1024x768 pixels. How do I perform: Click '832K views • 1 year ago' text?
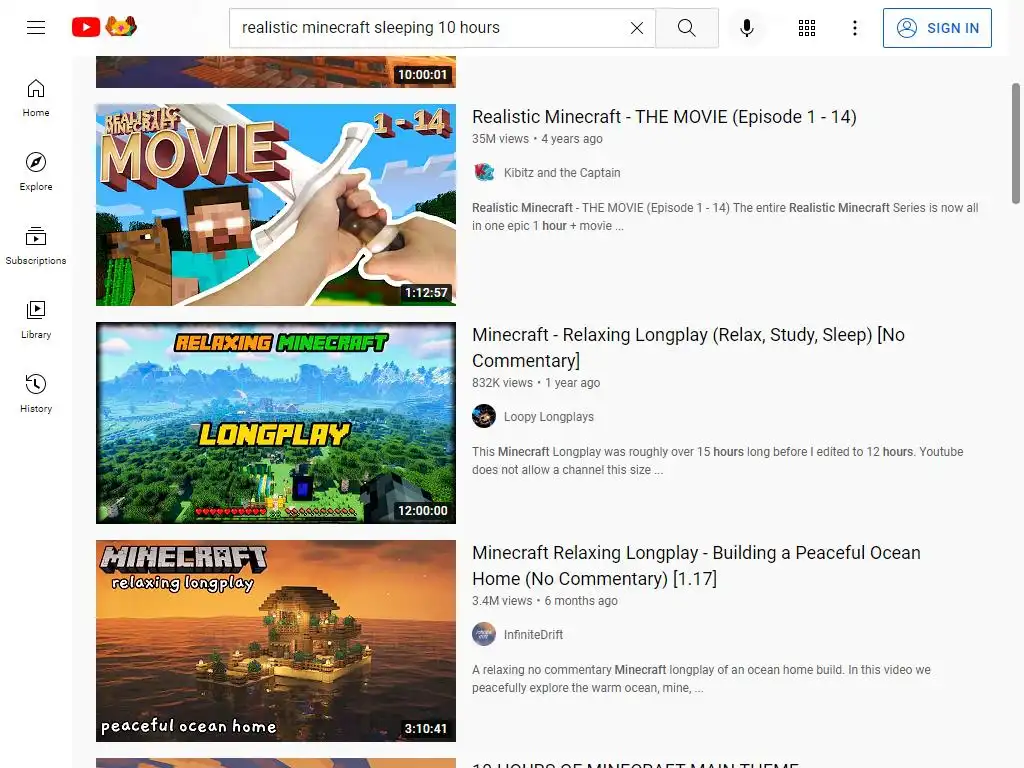coord(536,383)
